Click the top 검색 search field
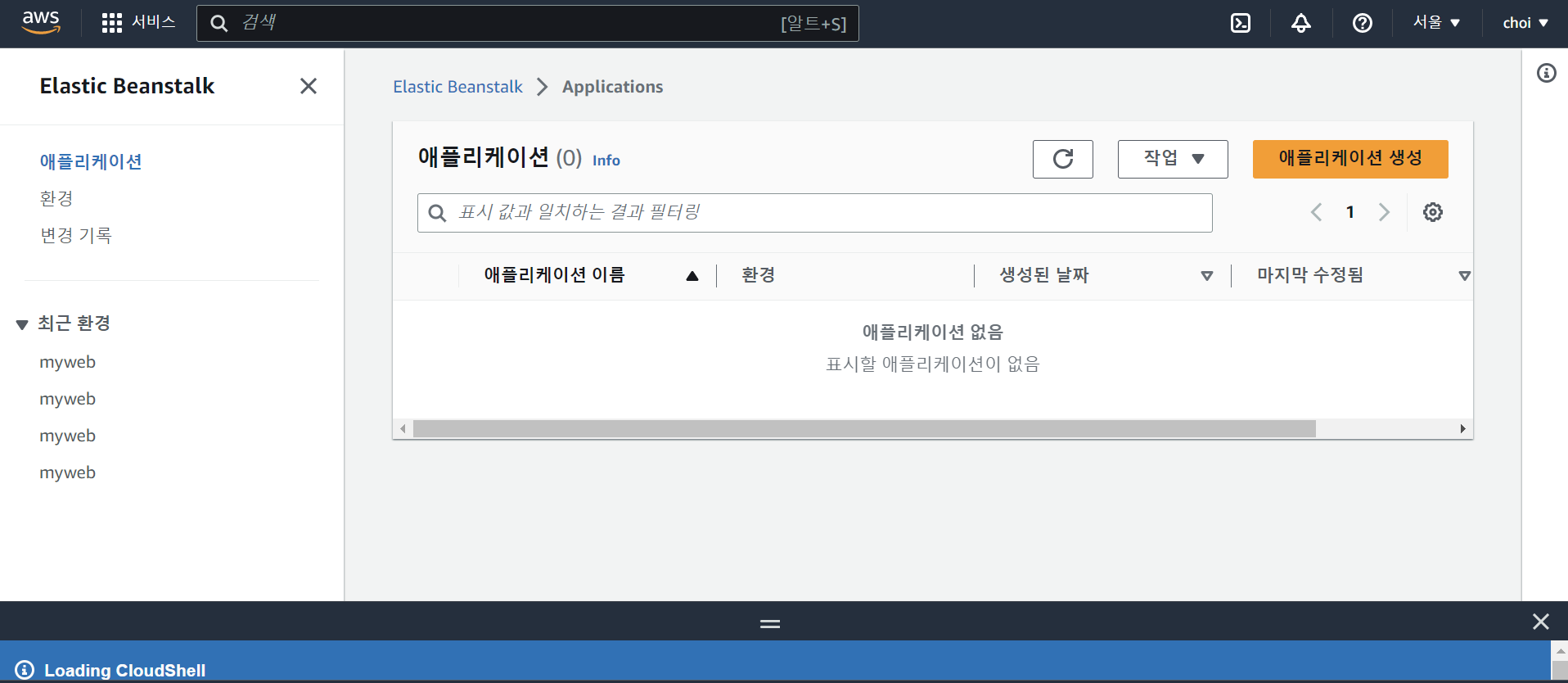 (528, 23)
